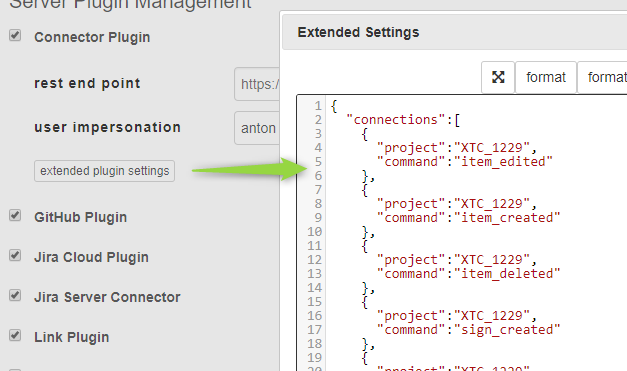
Task: Click the "item_deleted" command value
Action: pos(507,273)
